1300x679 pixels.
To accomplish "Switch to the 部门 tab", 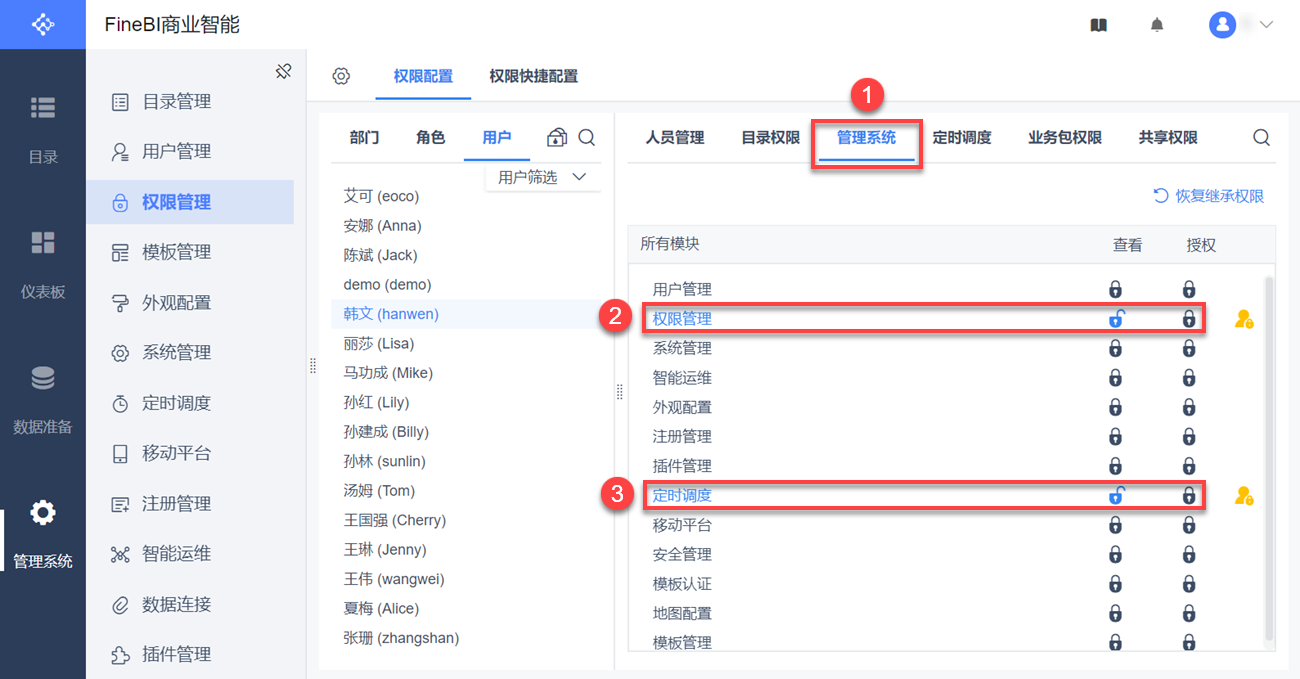I will coord(364,138).
